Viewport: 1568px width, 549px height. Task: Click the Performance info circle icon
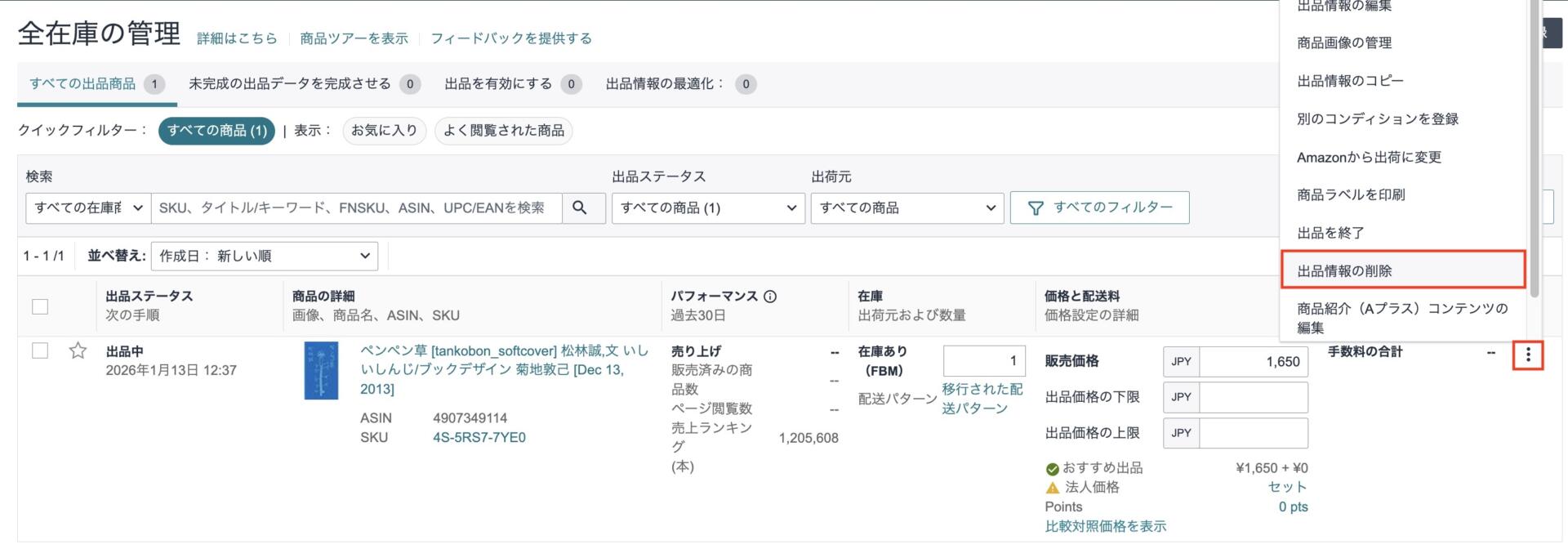click(x=770, y=297)
